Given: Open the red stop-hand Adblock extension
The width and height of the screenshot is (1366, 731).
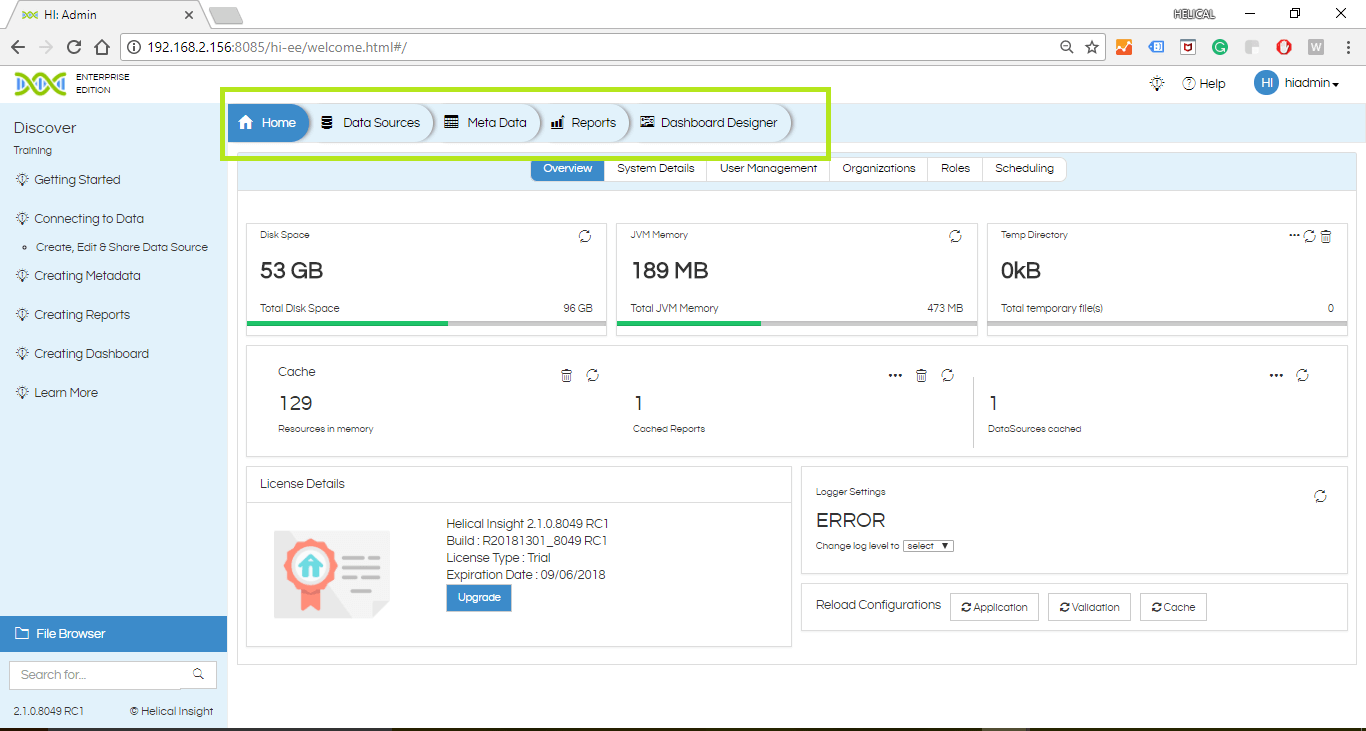Looking at the screenshot, I should 1284,47.
